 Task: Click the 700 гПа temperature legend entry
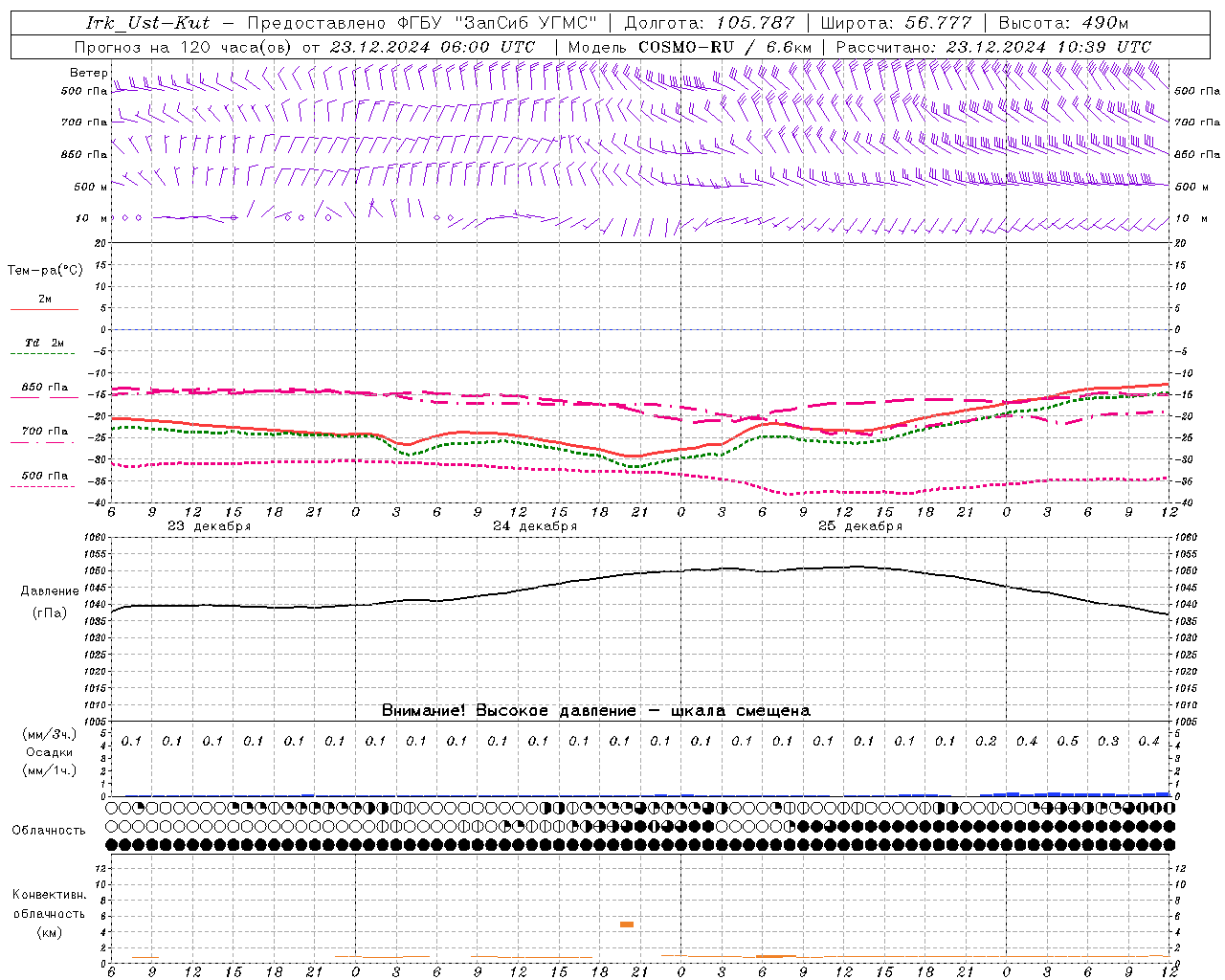44,432
